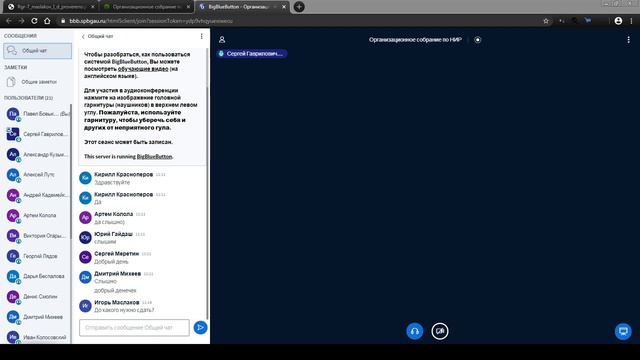This screenshot has width=640, height=360.
Task: Open the browser profile account icon
Action: pos(618,21)
